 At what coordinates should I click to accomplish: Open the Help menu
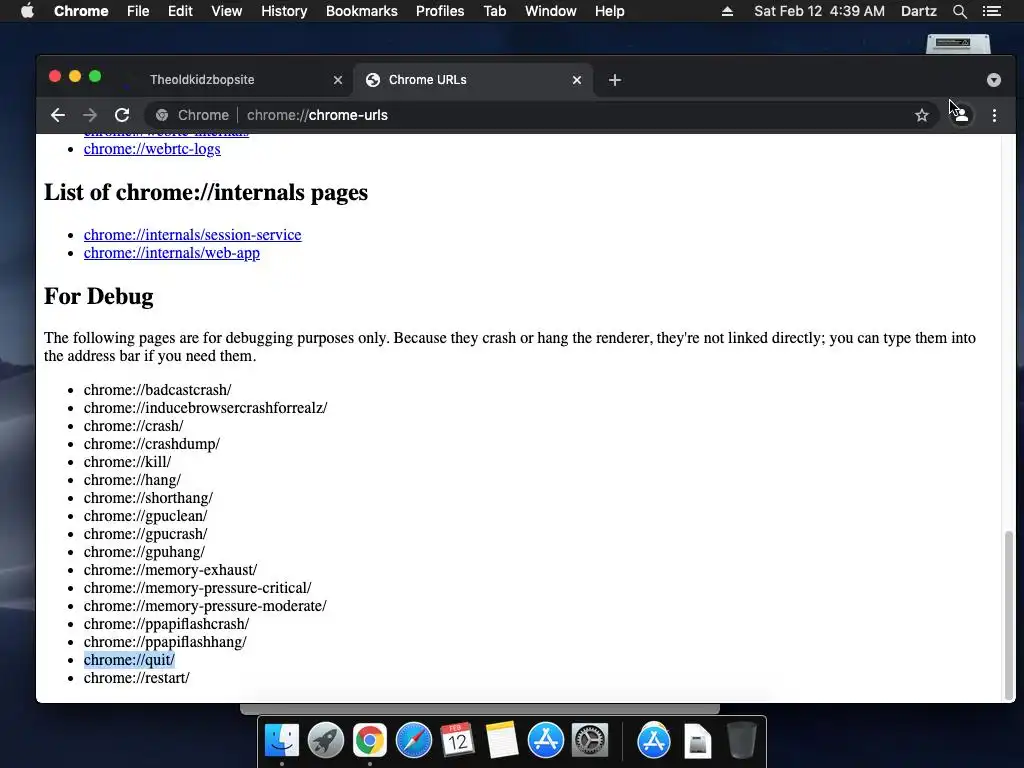click(609, 11)
